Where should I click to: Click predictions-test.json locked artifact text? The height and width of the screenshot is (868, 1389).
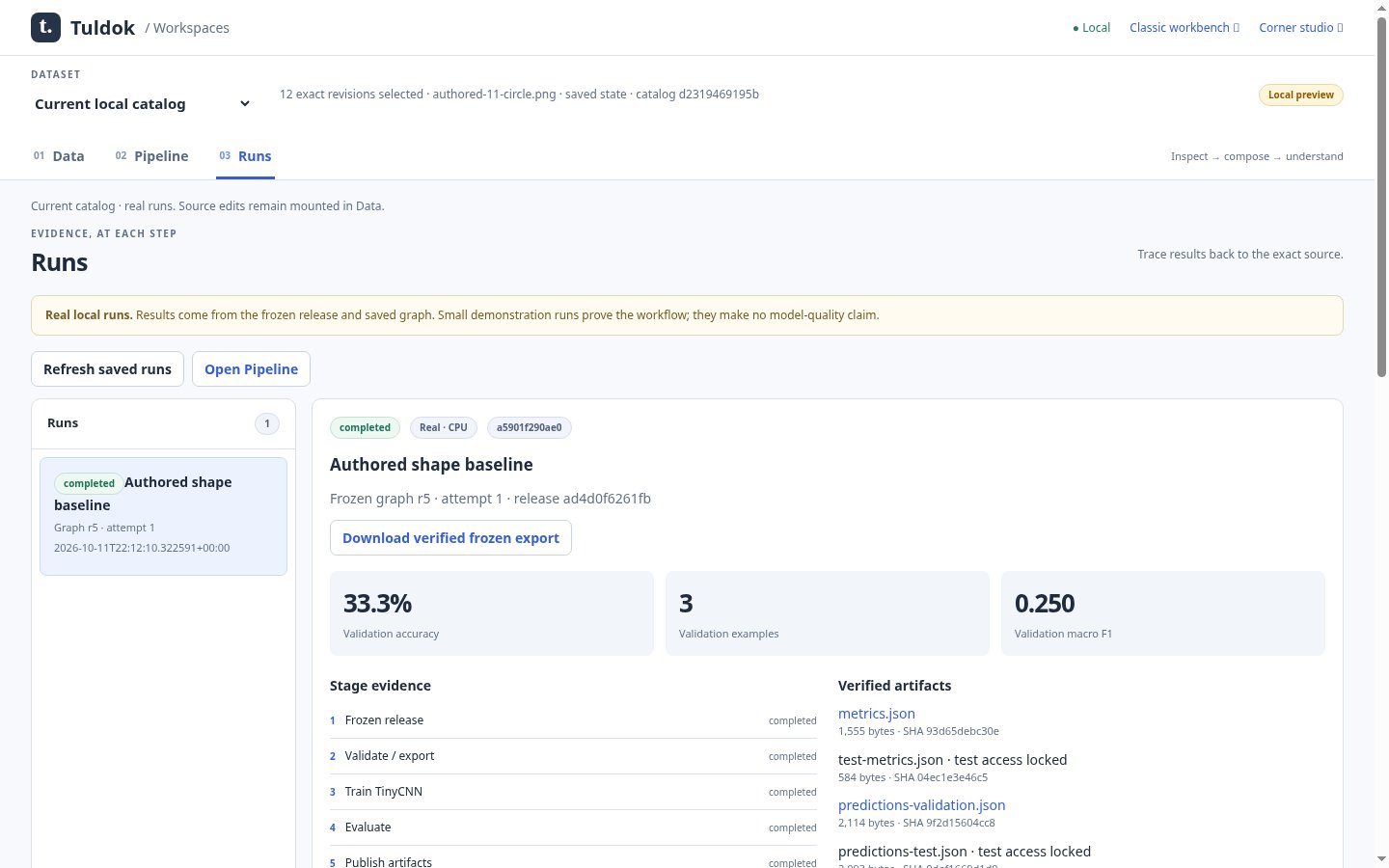(965, 852)
